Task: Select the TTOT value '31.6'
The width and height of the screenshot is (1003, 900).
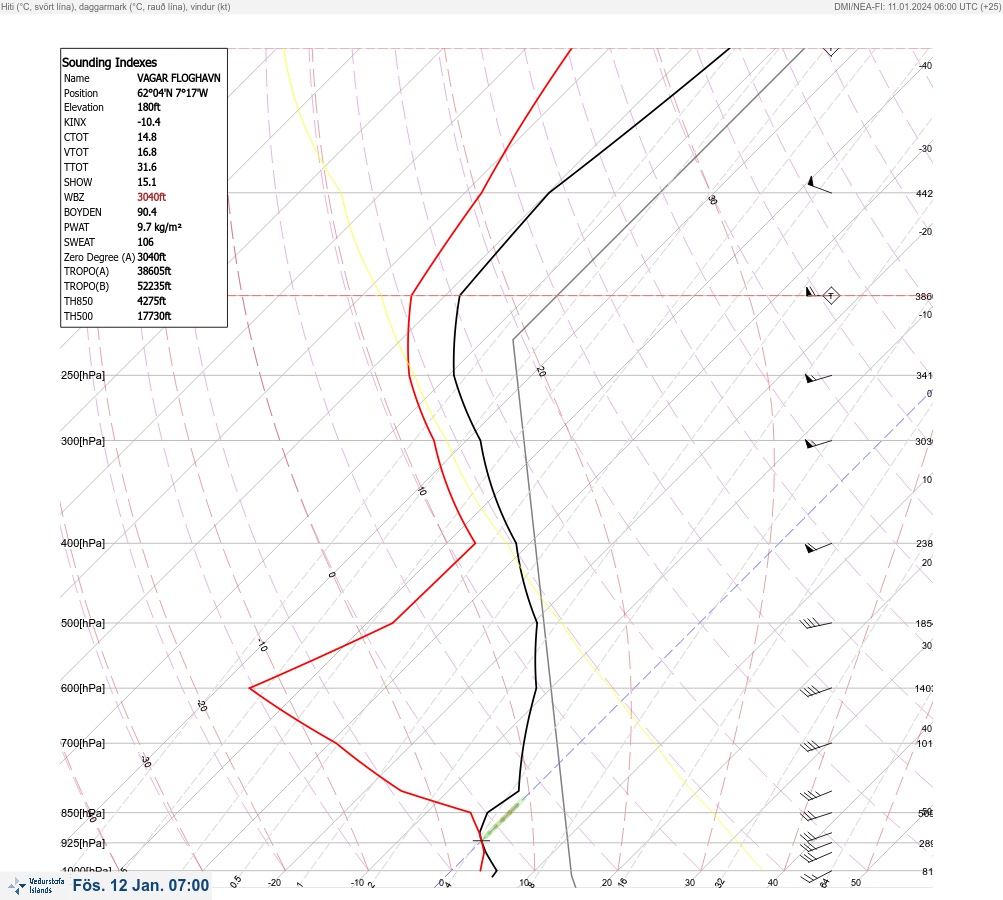Action: (146, 167)
